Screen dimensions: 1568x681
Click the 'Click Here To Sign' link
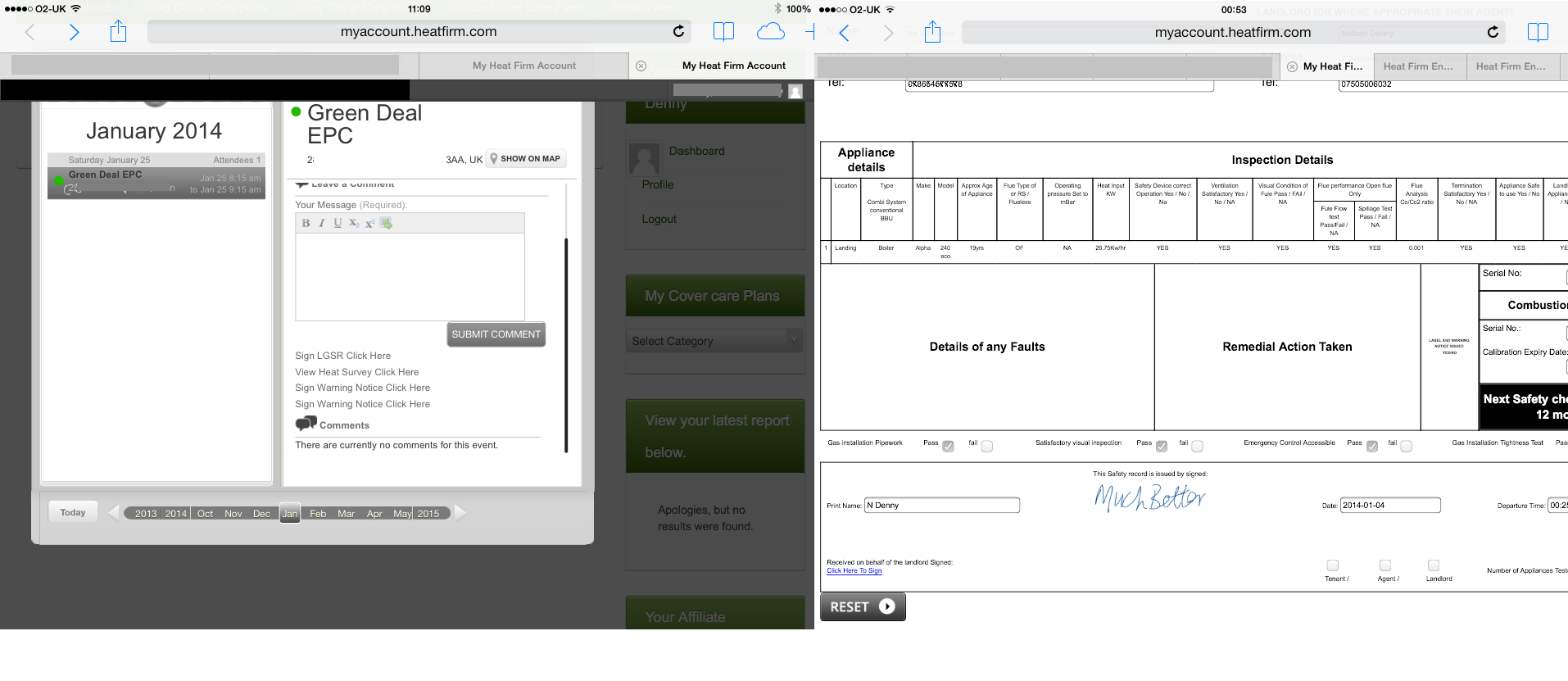coord(854,571)
